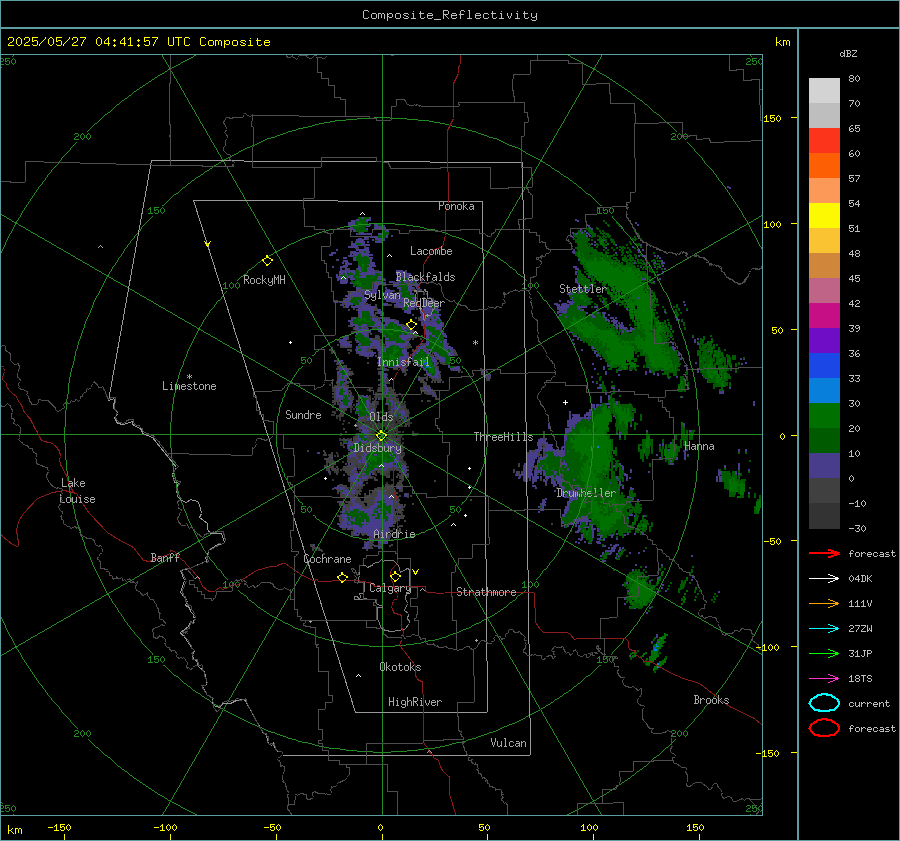Click the white 04DK arrow legend icon
The image size is (900, 841).
824,579
